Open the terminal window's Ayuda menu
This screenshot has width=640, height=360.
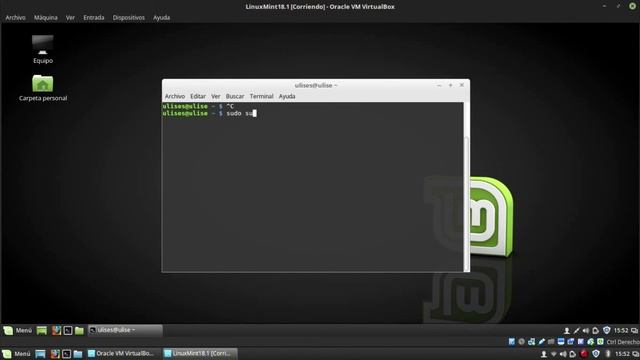click(287, 96)
